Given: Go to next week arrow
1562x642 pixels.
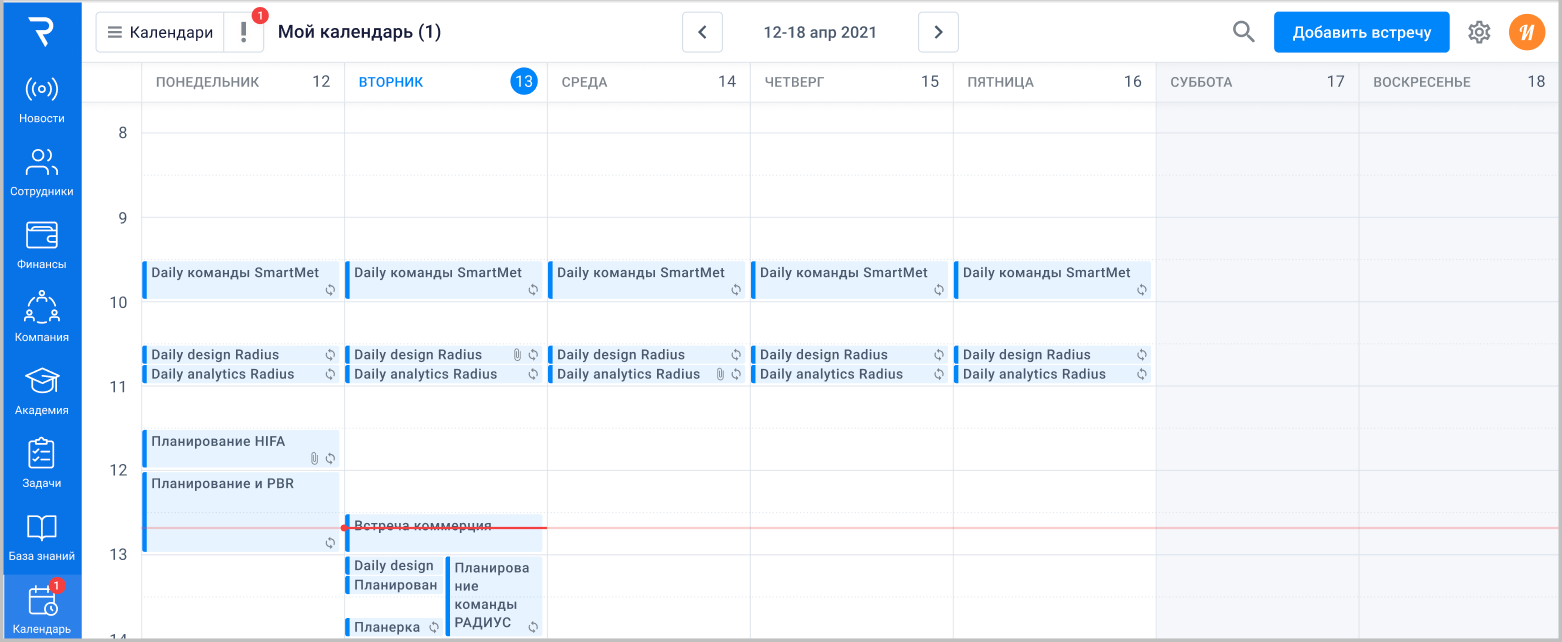Looking at the screenshot, I should (x=938, y=32).
